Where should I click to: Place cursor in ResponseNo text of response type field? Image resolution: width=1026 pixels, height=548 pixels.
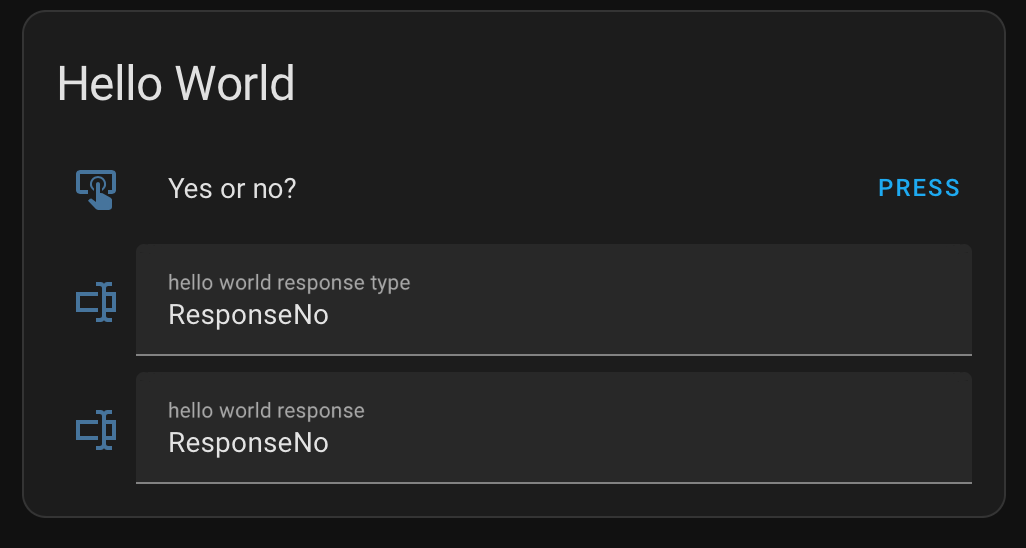coord(248,315)
